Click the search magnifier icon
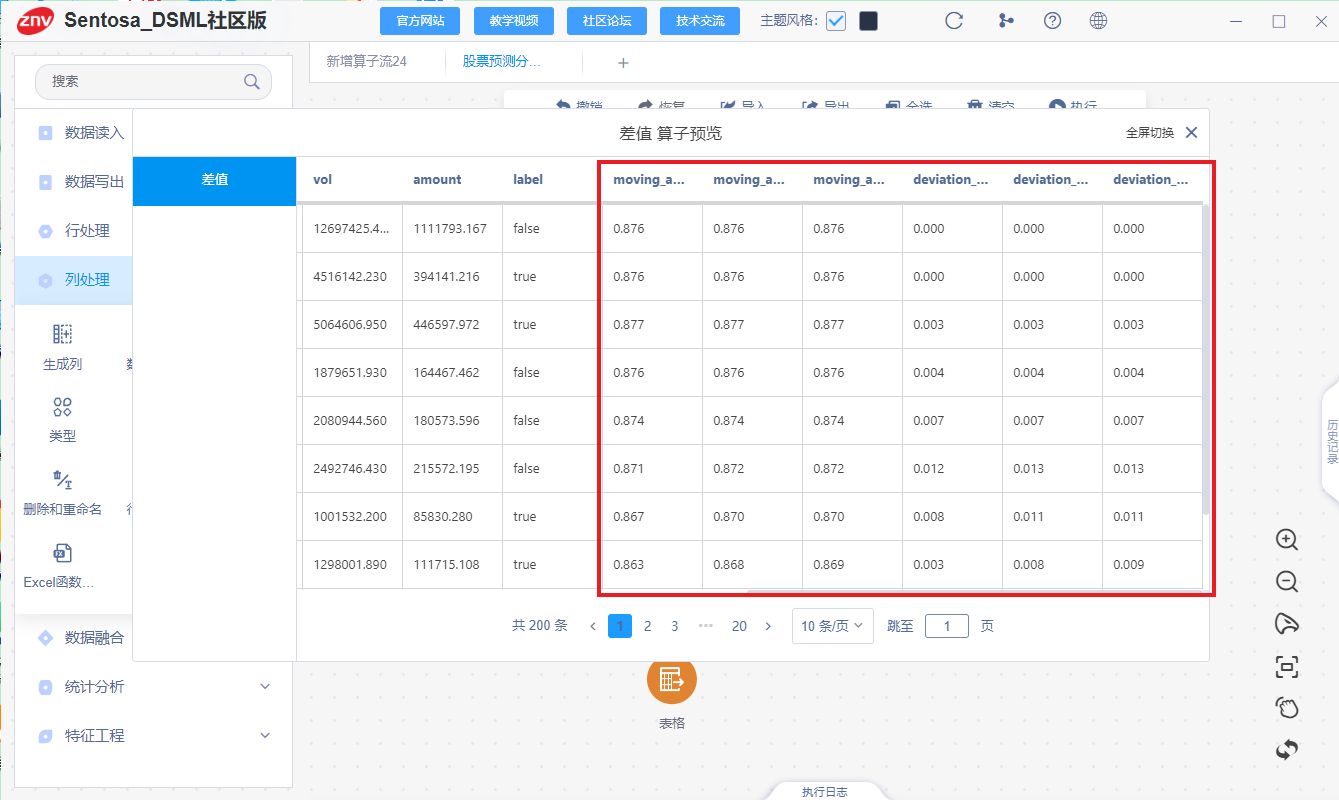1339x800 pixels. (252, 82)
